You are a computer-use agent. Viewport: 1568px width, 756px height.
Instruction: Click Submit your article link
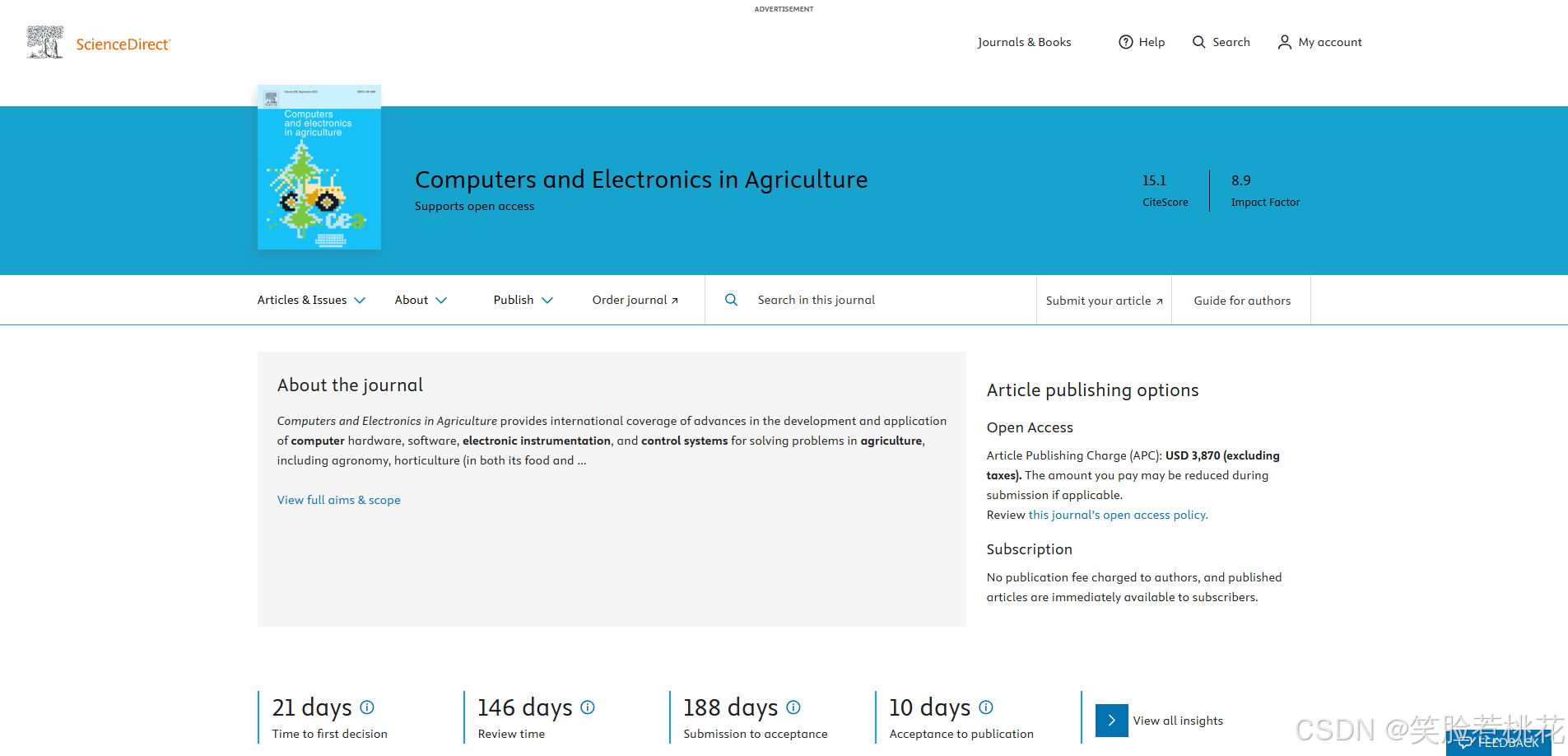coord(1104,301)
